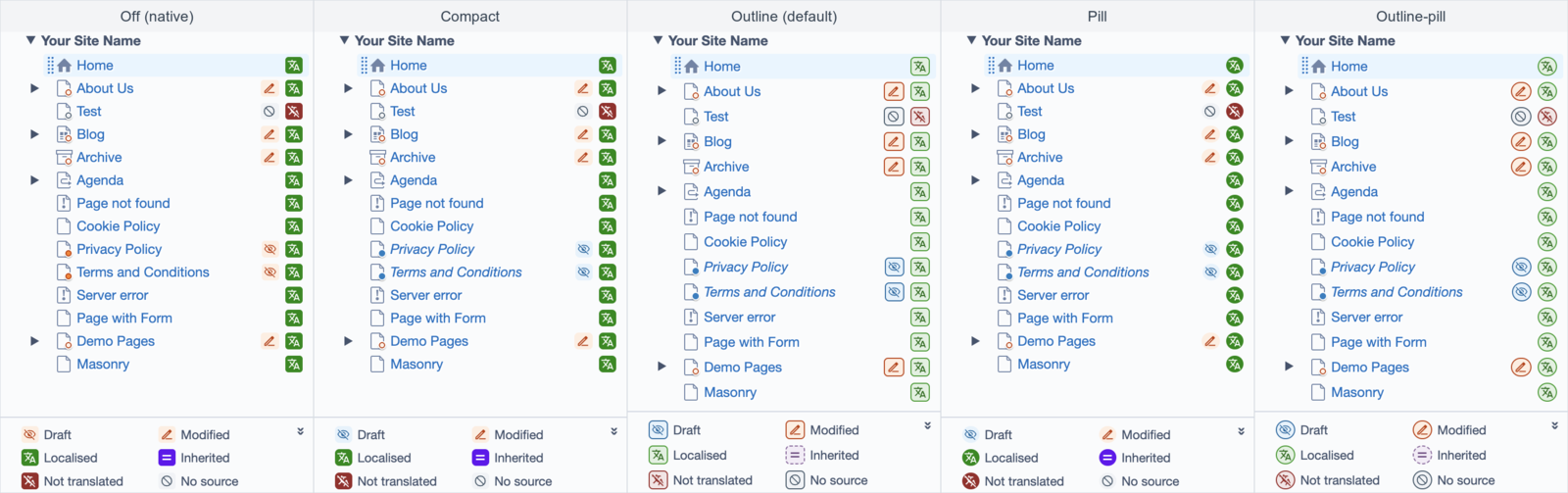
Task: Expand Agenda in Outline (default) tree
Action: tap(661, 191)
